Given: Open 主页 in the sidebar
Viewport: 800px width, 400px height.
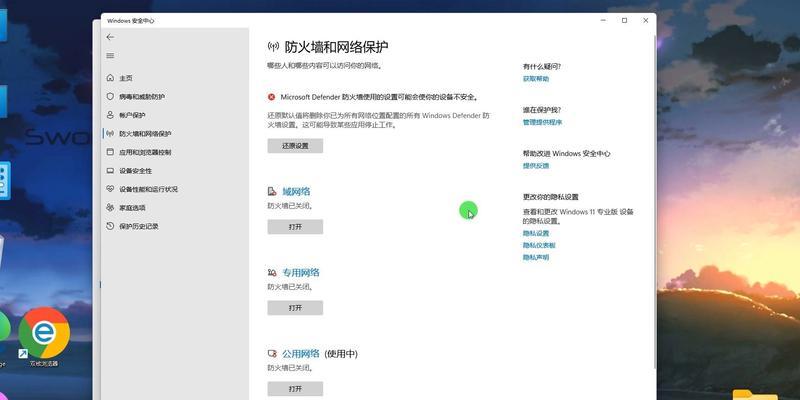Looking at the screenshot, I should tap(126, 78).
